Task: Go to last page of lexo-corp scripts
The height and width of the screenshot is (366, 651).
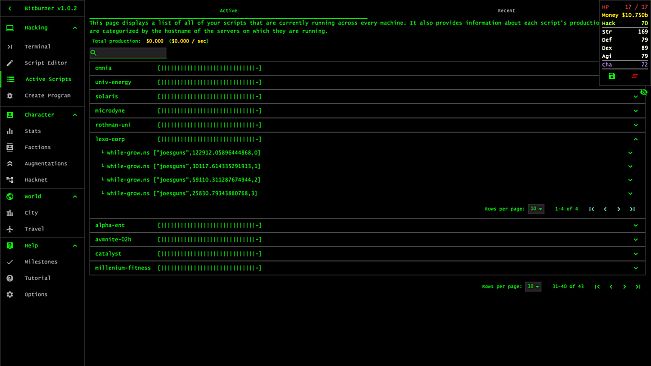Action: 632,209
